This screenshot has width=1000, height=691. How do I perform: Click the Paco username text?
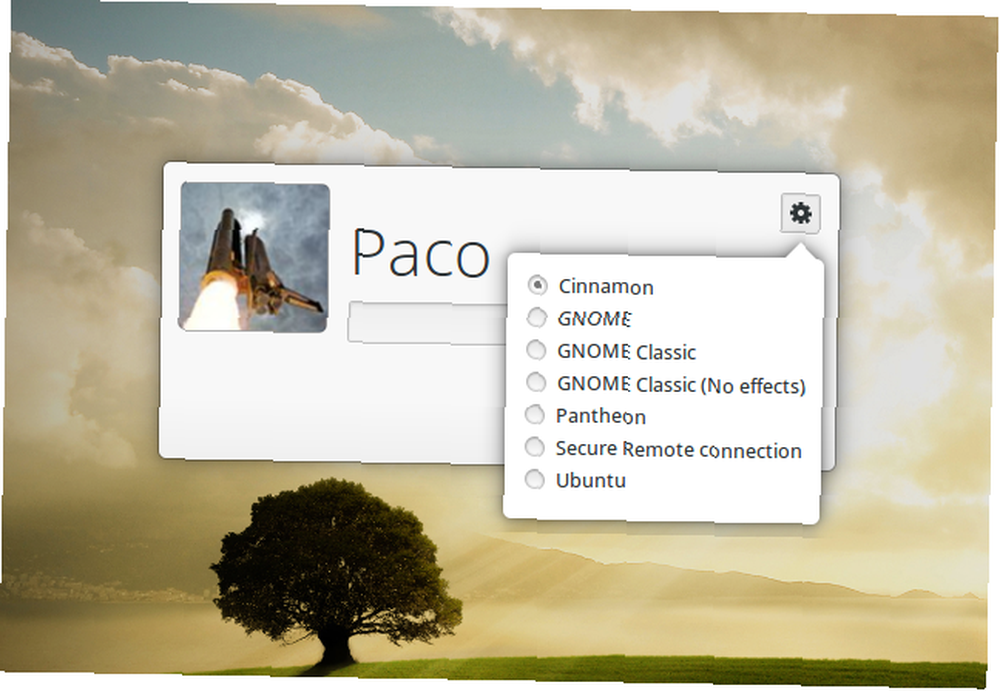tap(421, 254)
